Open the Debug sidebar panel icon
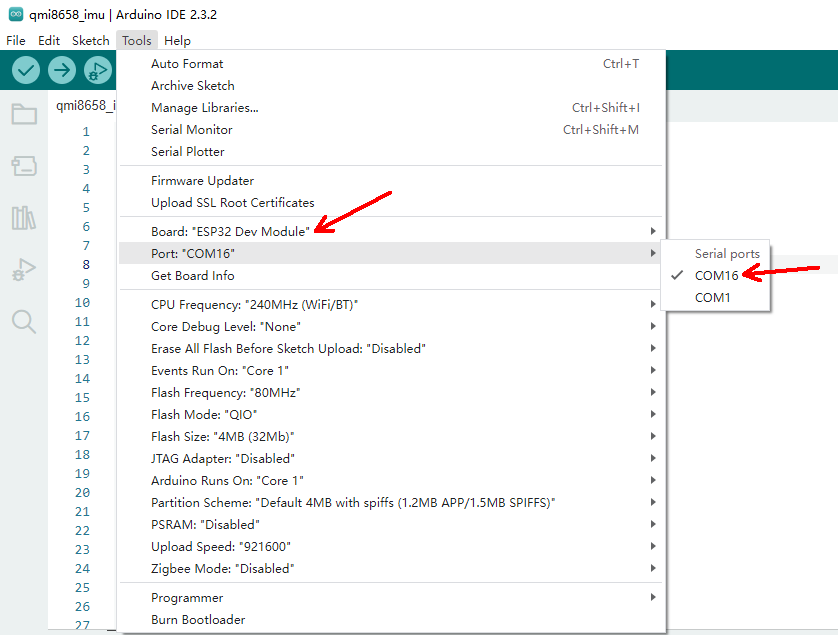The image size is (838, 635). pos(24,269)
